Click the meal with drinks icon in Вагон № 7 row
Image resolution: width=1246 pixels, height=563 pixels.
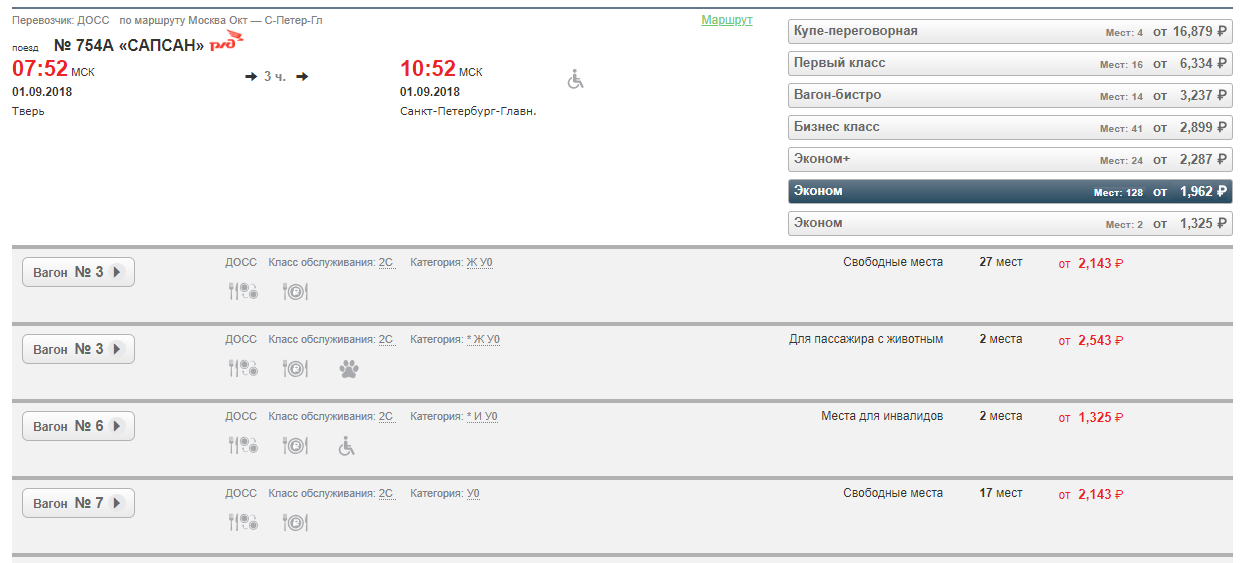pos(243,522)
